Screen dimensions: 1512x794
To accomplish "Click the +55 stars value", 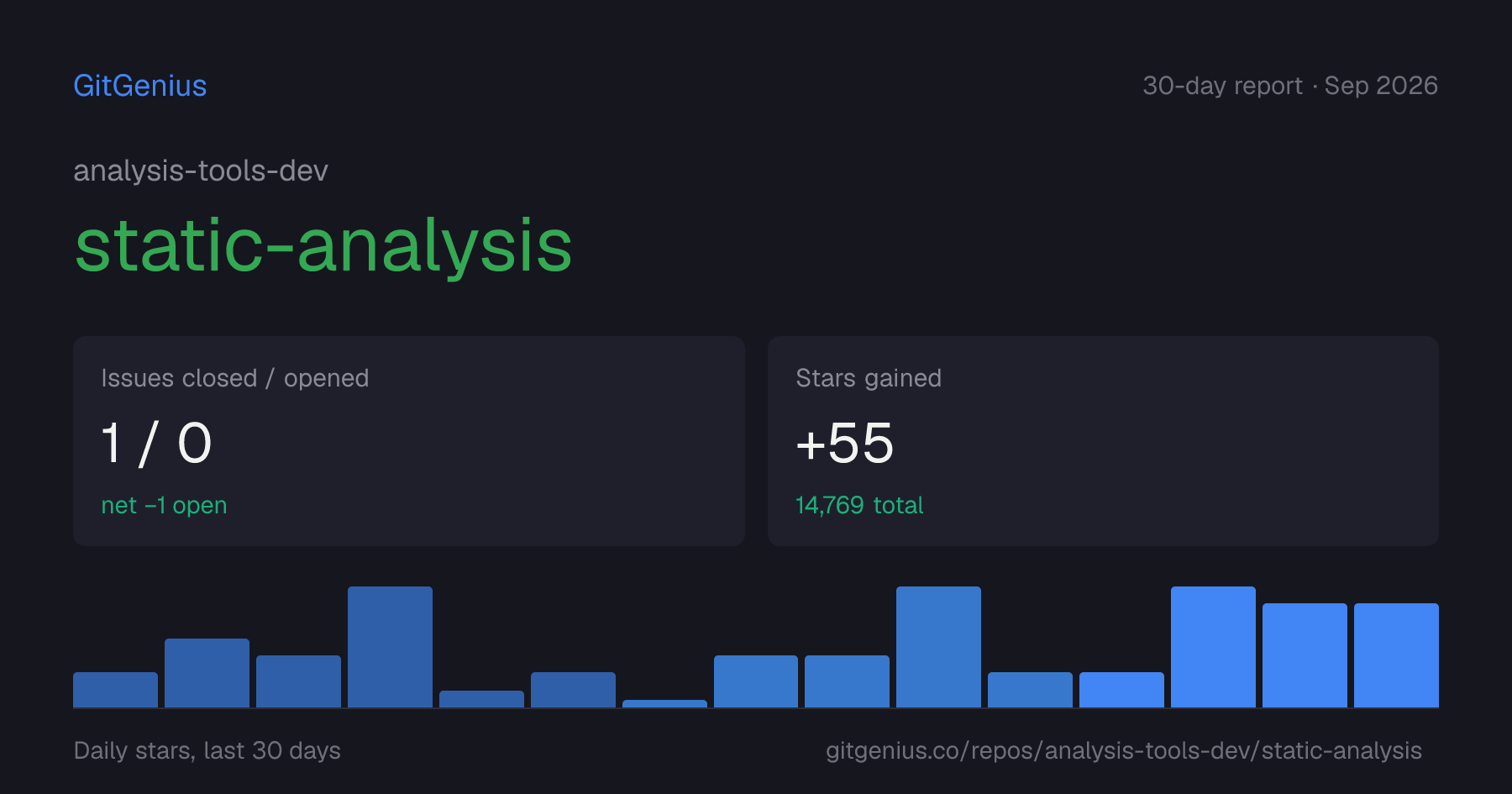I will pyautogui.click(x=845, y=443).
